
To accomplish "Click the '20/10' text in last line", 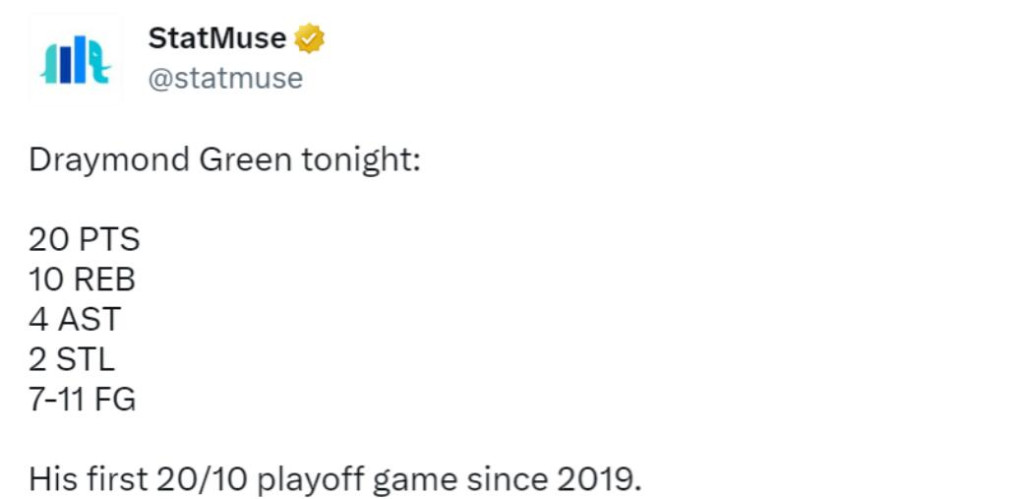I will click(202, 481).
